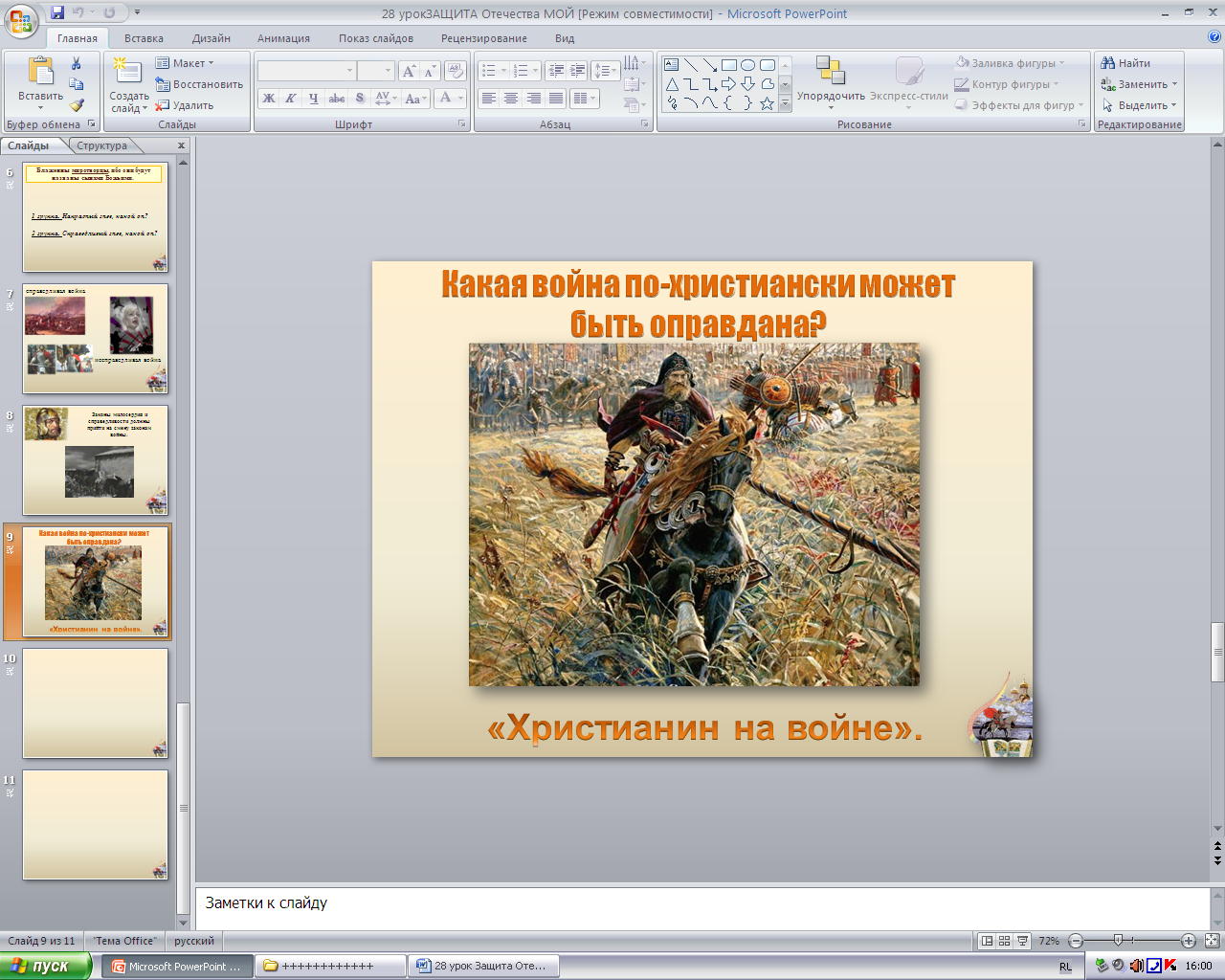Choose the oval shape
This screenshot has height=980, width=1225.
[748, 65]
